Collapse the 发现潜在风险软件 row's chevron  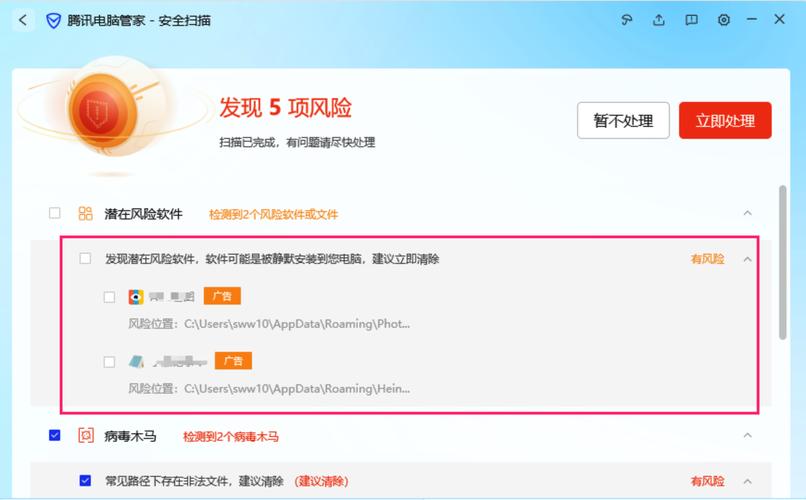click(746, 259)
